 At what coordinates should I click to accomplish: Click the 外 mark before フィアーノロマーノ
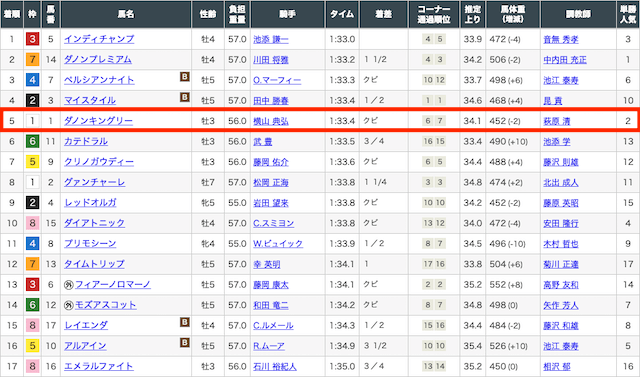click(69, 285)
